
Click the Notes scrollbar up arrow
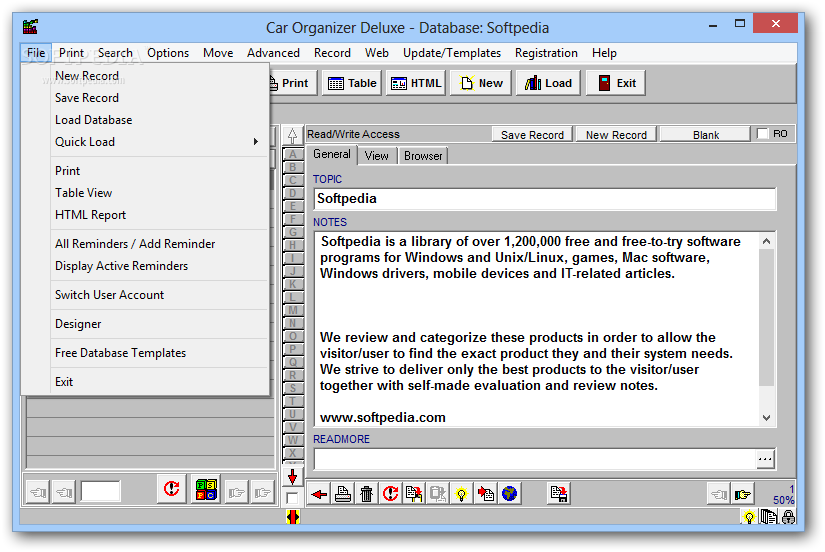(767, 241)
